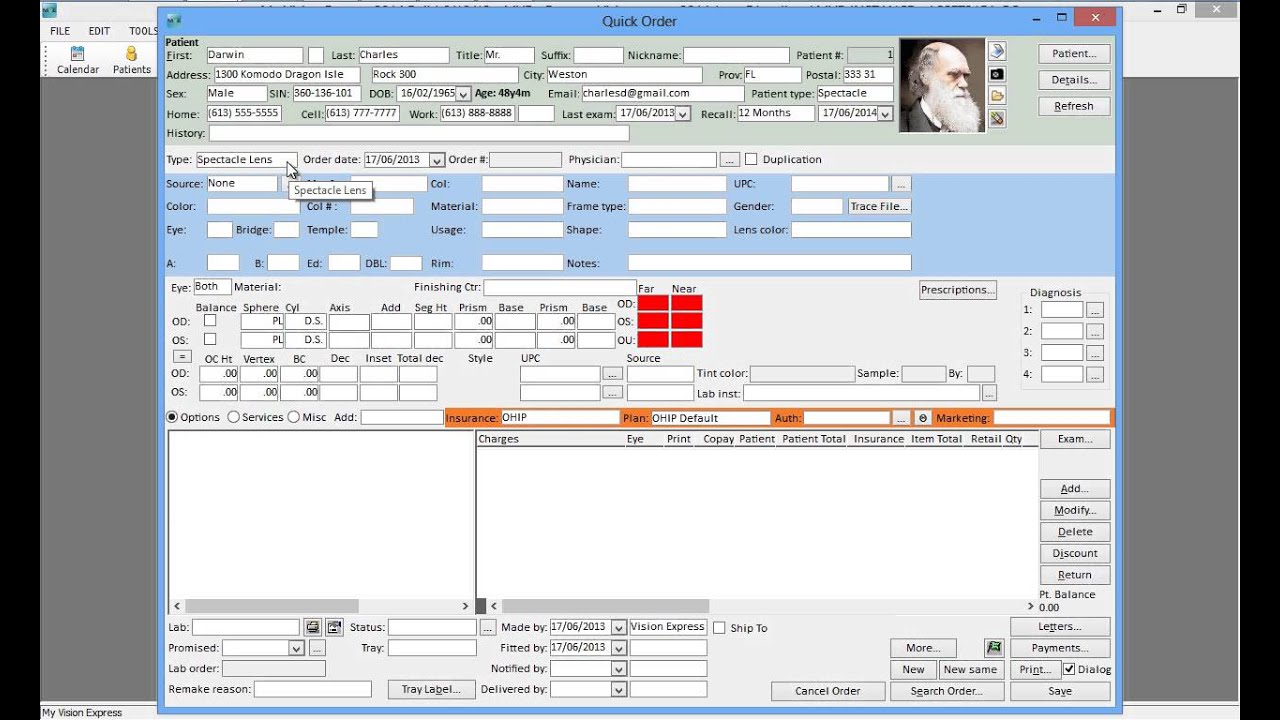Open the Made by date dropdown
This screenshot has width=1280, height=720.
618,627
